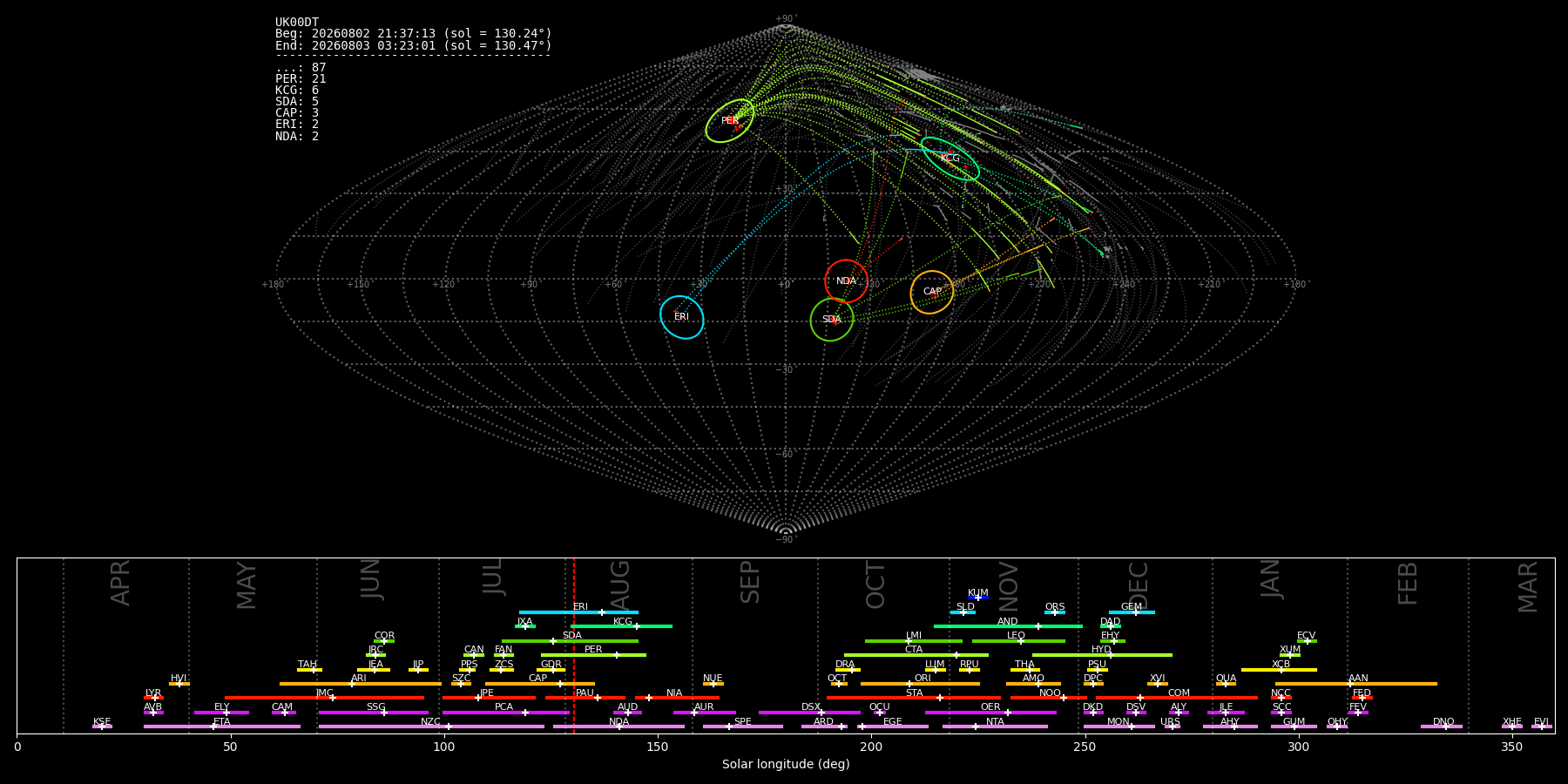This screenshot has height=784, width=1568.
Task: Click the QUA shower bar in January
Action: [x=1226, y=684]
